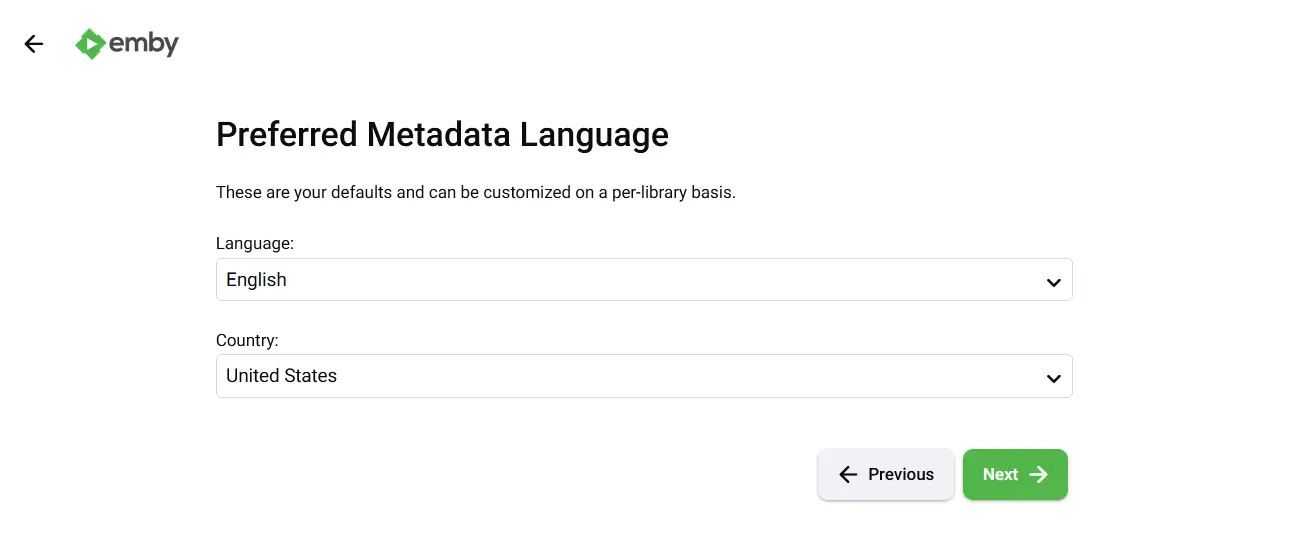1291x544 pixels.
Task: Click the green Emby play-diamond logo icon
Action: (90, 44)
